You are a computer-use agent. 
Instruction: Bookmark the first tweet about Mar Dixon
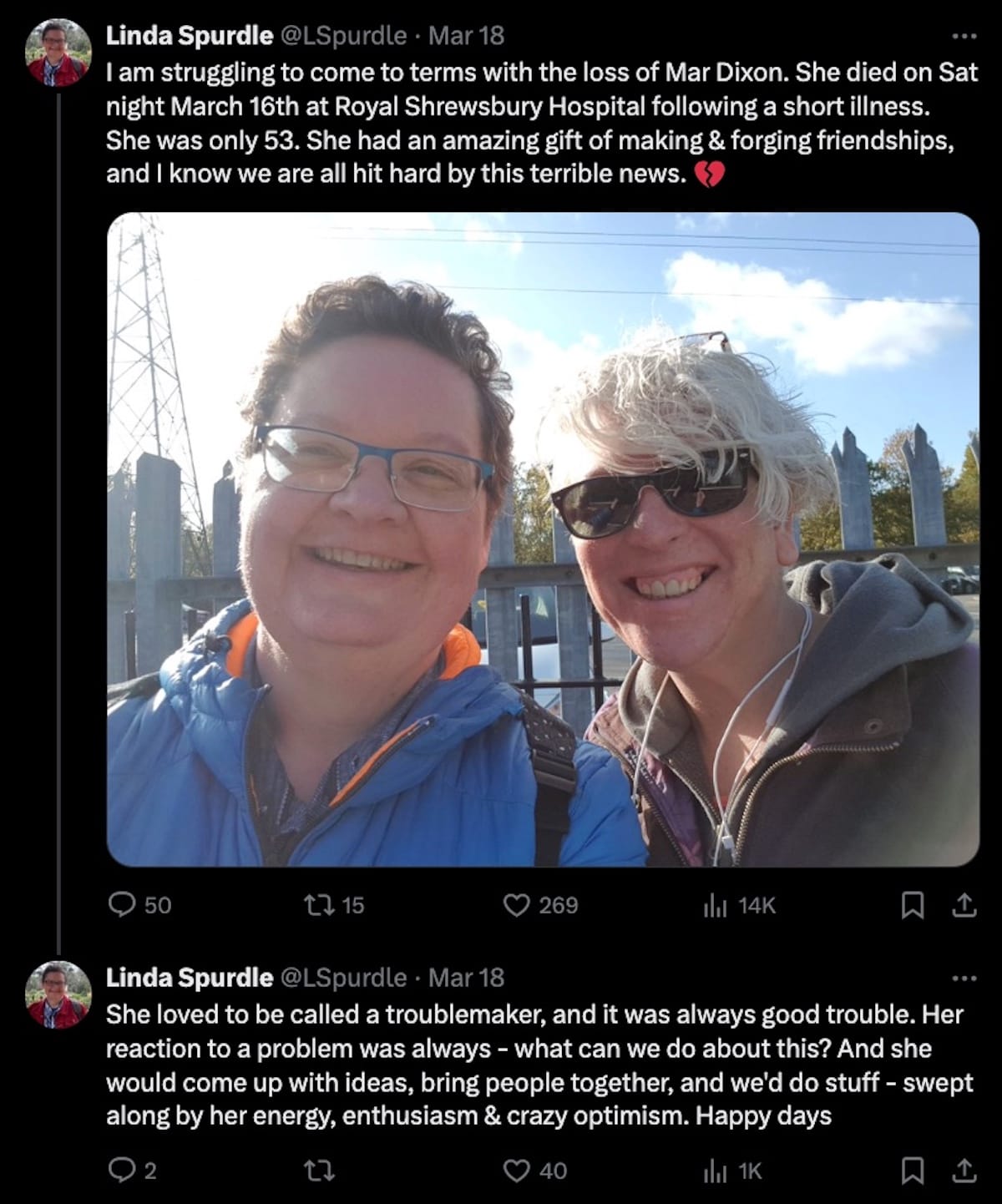click(913, 905)
